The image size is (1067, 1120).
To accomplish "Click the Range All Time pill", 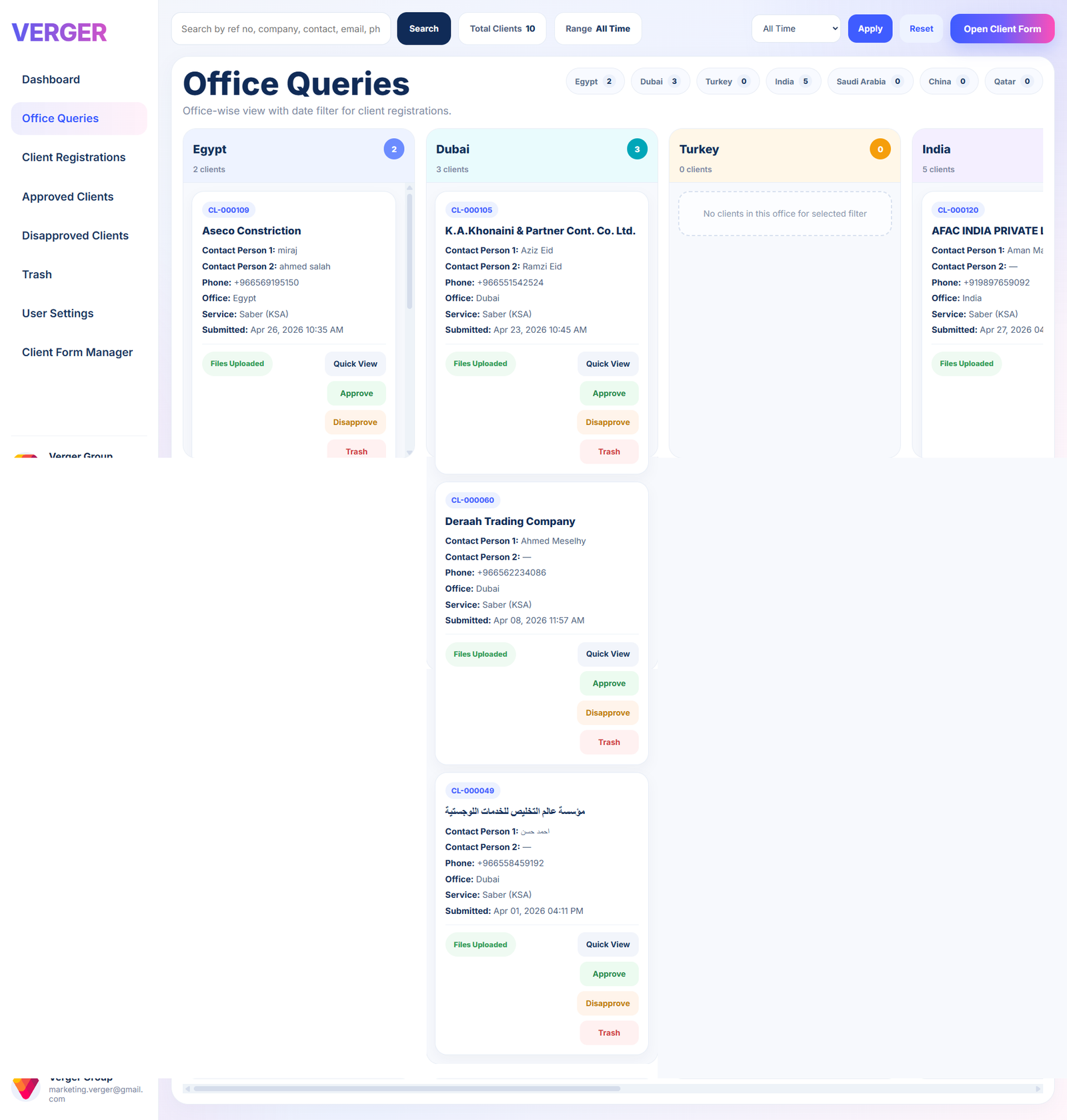I will (x=598, y=29).
